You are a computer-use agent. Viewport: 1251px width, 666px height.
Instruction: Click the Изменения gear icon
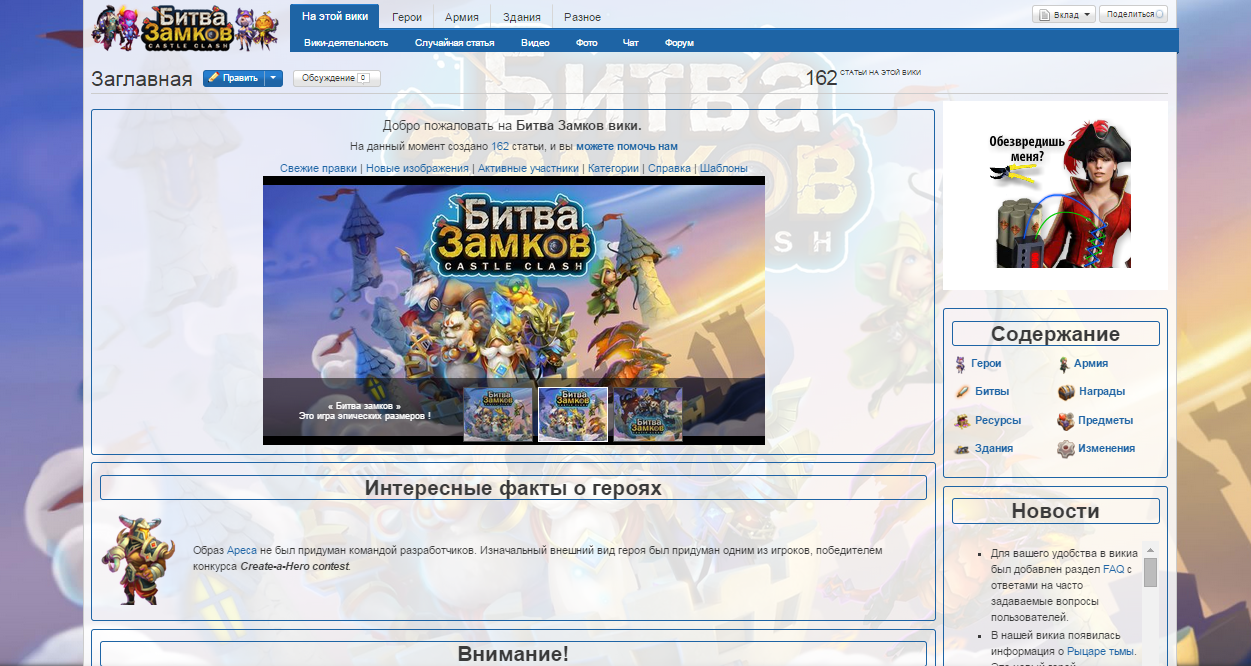[1066, 449]
